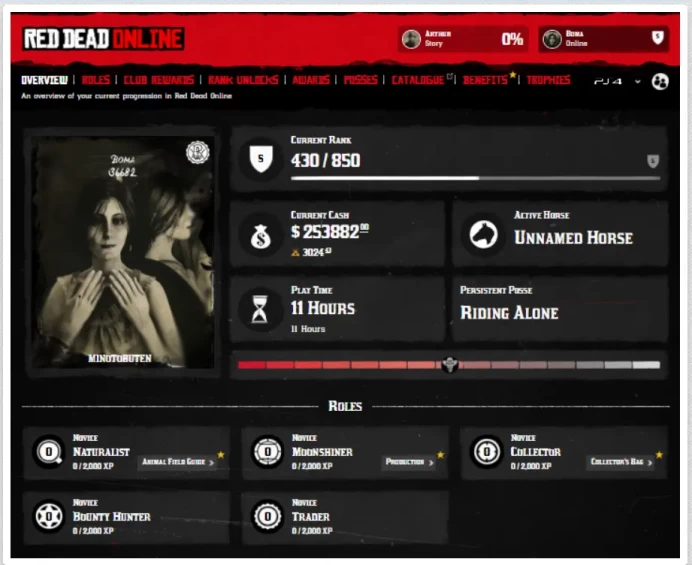Click the Trader role title

[311, 516]
